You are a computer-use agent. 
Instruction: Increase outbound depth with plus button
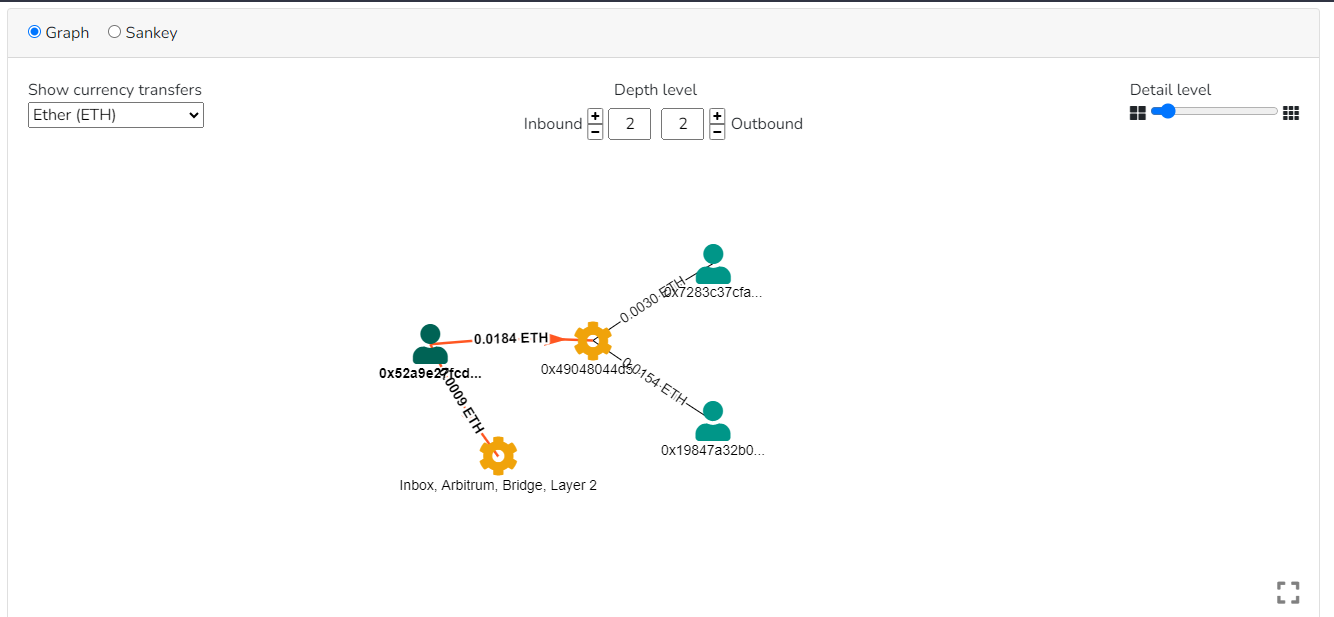pos(717,116)
